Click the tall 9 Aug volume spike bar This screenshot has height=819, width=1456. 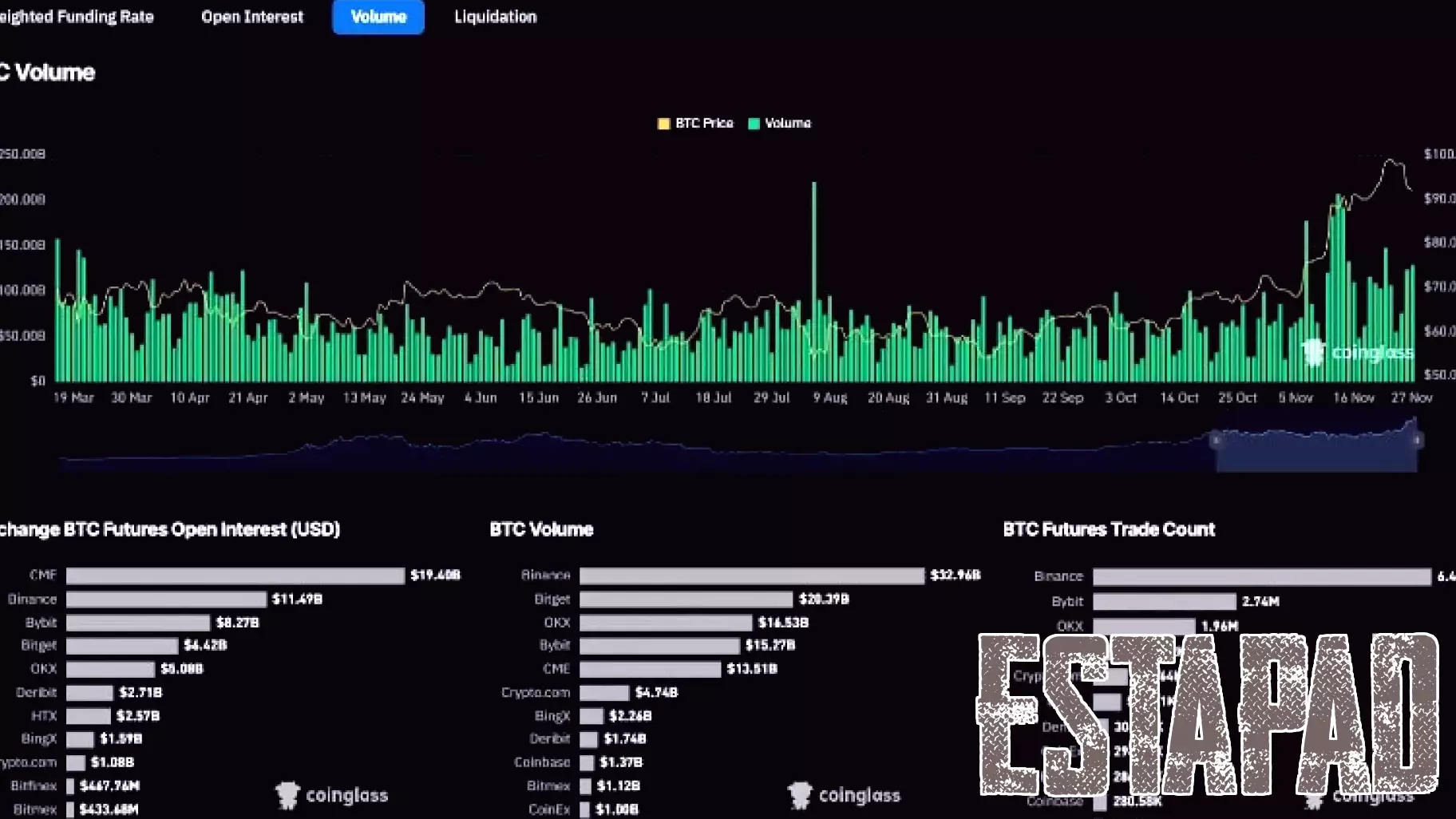click(814, 281)
